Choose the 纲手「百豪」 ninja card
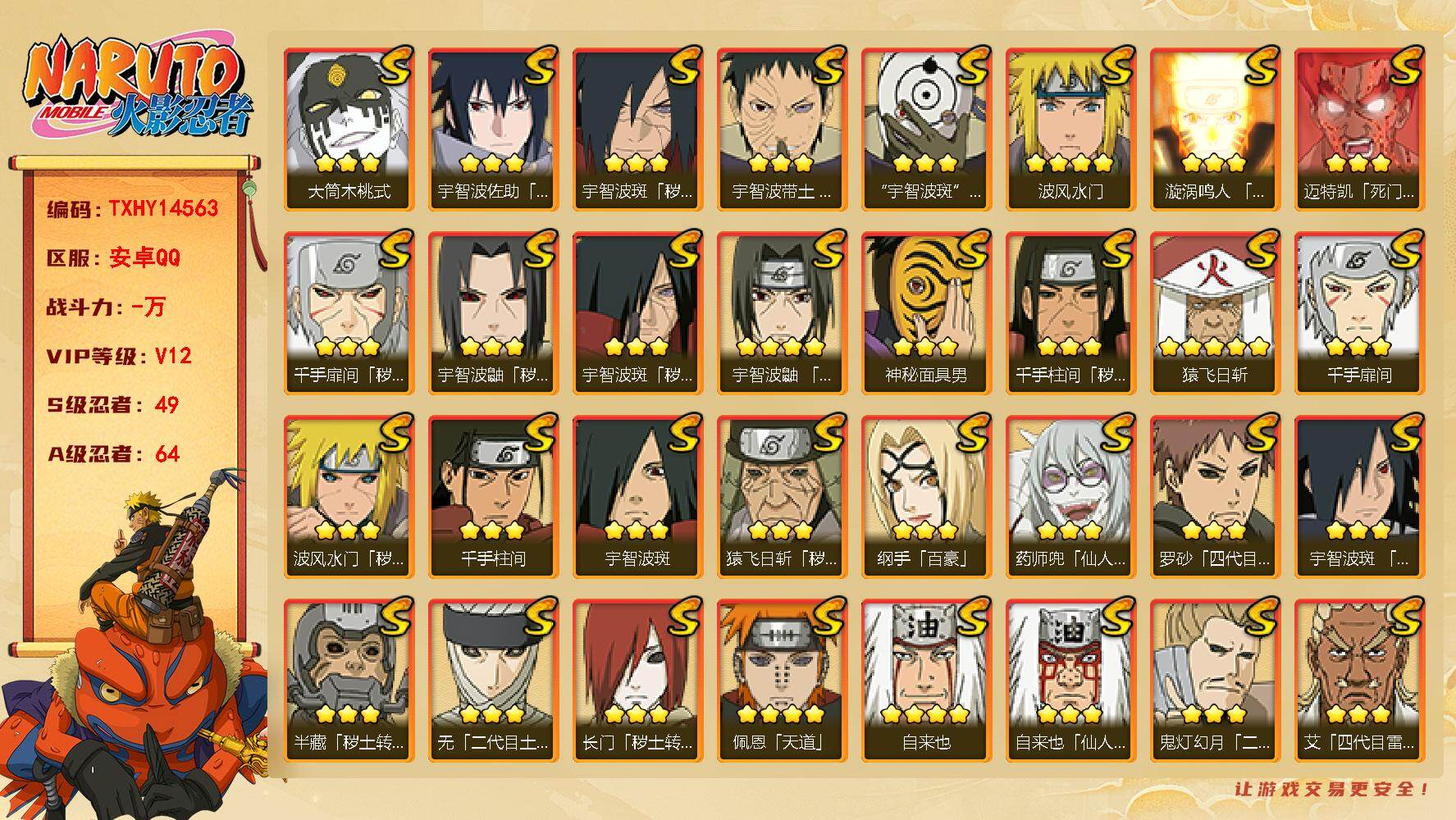This screenshot has width=1456, height=820. coord(926,497)
